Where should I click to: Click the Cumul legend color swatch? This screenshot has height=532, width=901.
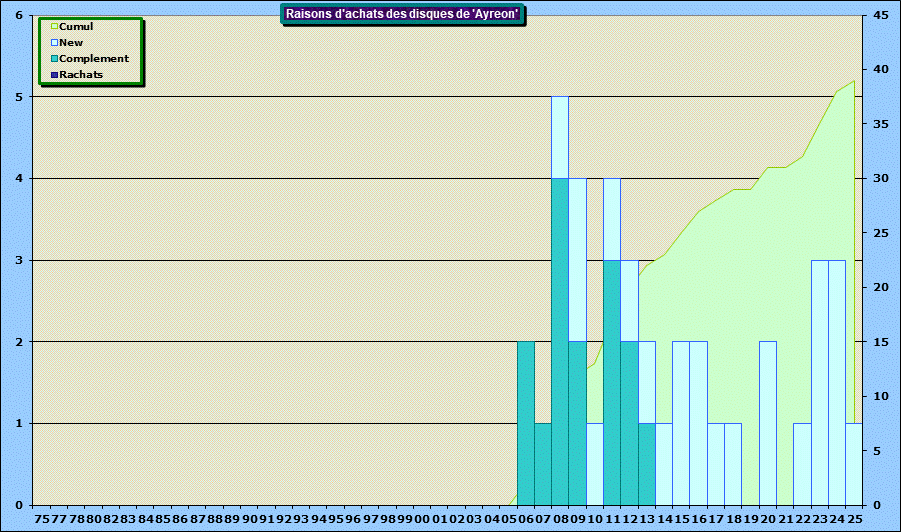[55, 27]
